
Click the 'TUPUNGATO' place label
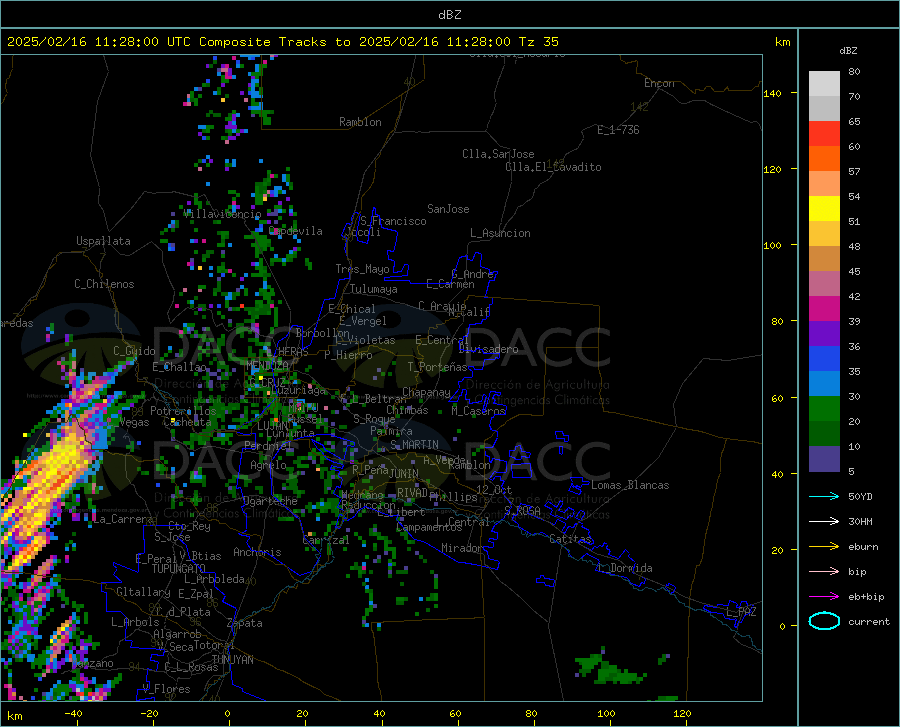click(179, 569)
